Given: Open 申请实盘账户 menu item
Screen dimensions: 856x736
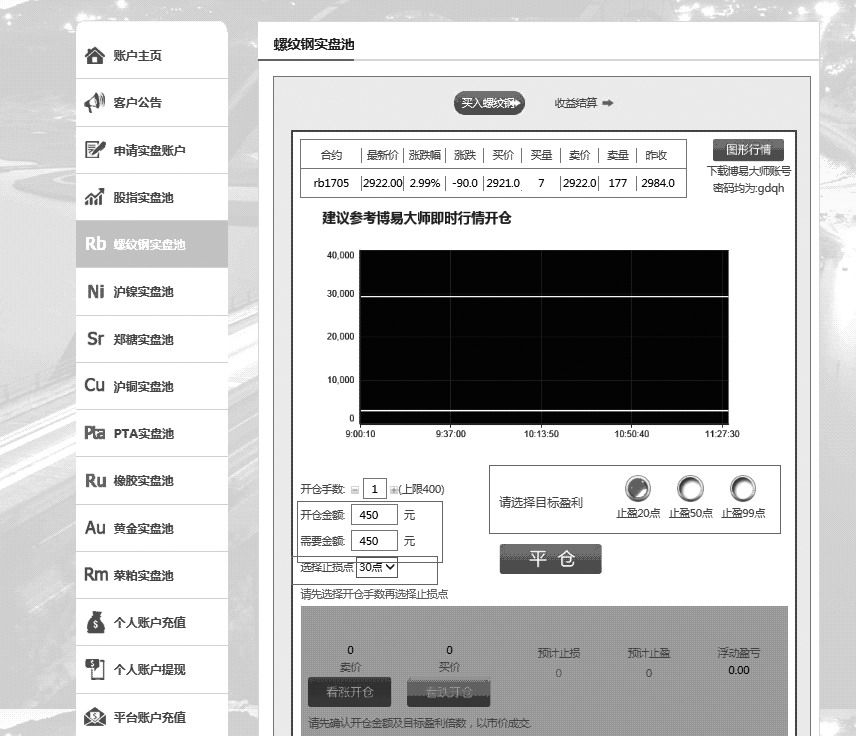Looking at the screenshot, I should [x=152, y=150].
